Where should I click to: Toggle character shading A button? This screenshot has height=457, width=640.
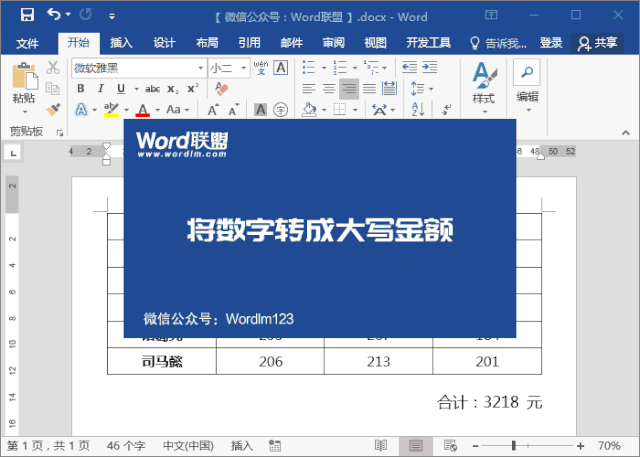(x=260, y=109)
